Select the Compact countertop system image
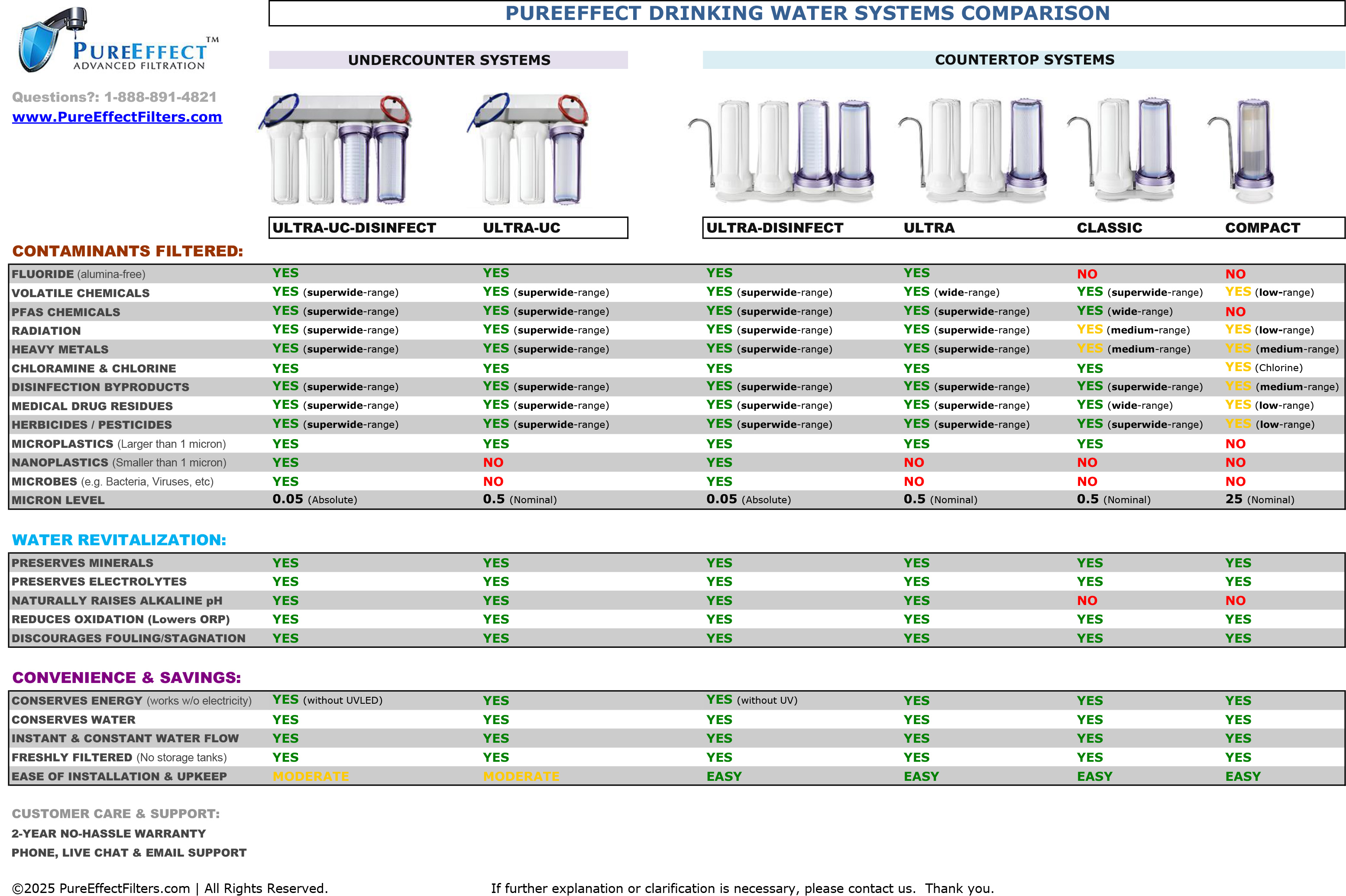The height and width of the screenshot is (896, 1346). [1242, 150]
